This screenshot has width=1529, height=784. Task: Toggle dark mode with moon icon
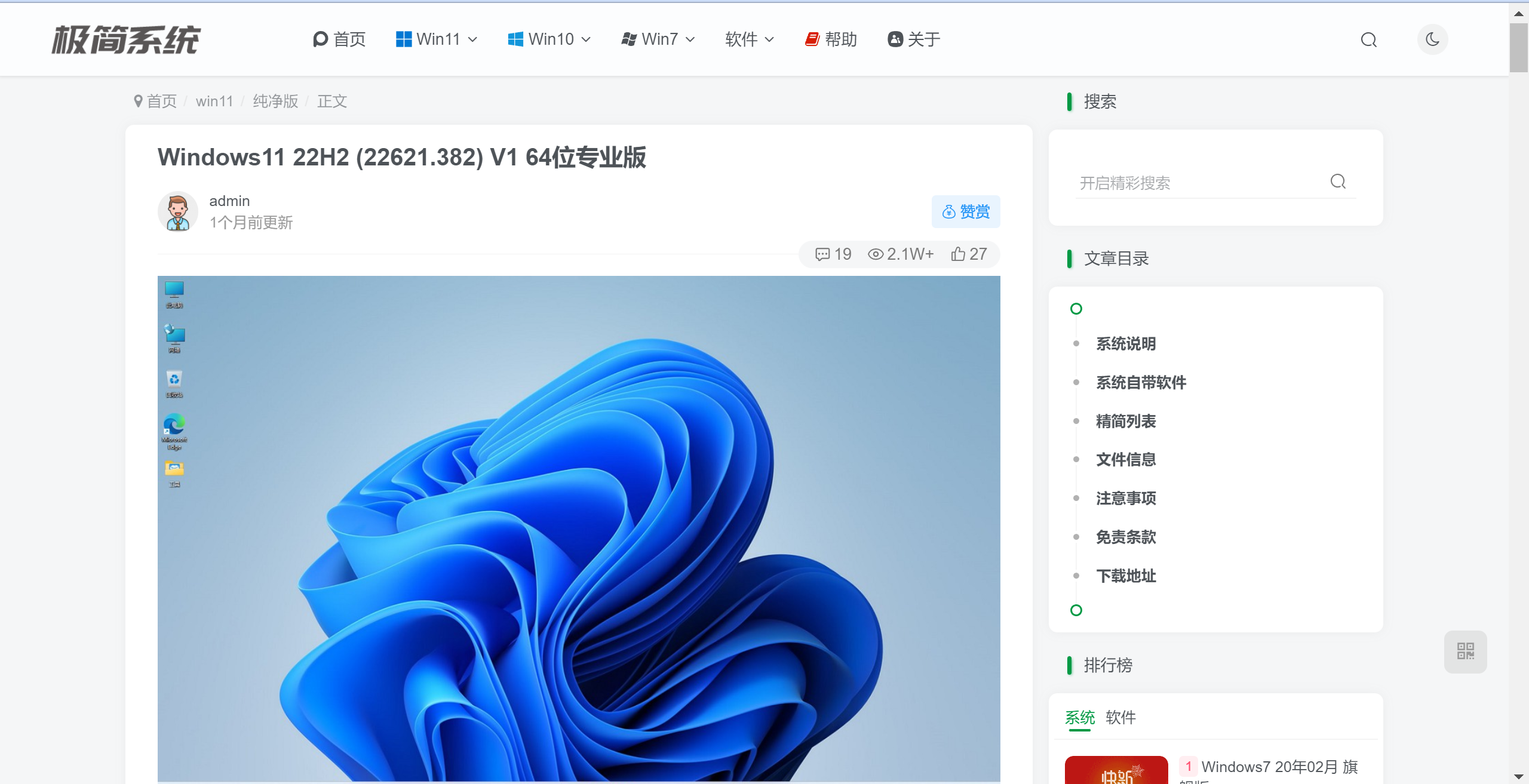pos(1432,39)
